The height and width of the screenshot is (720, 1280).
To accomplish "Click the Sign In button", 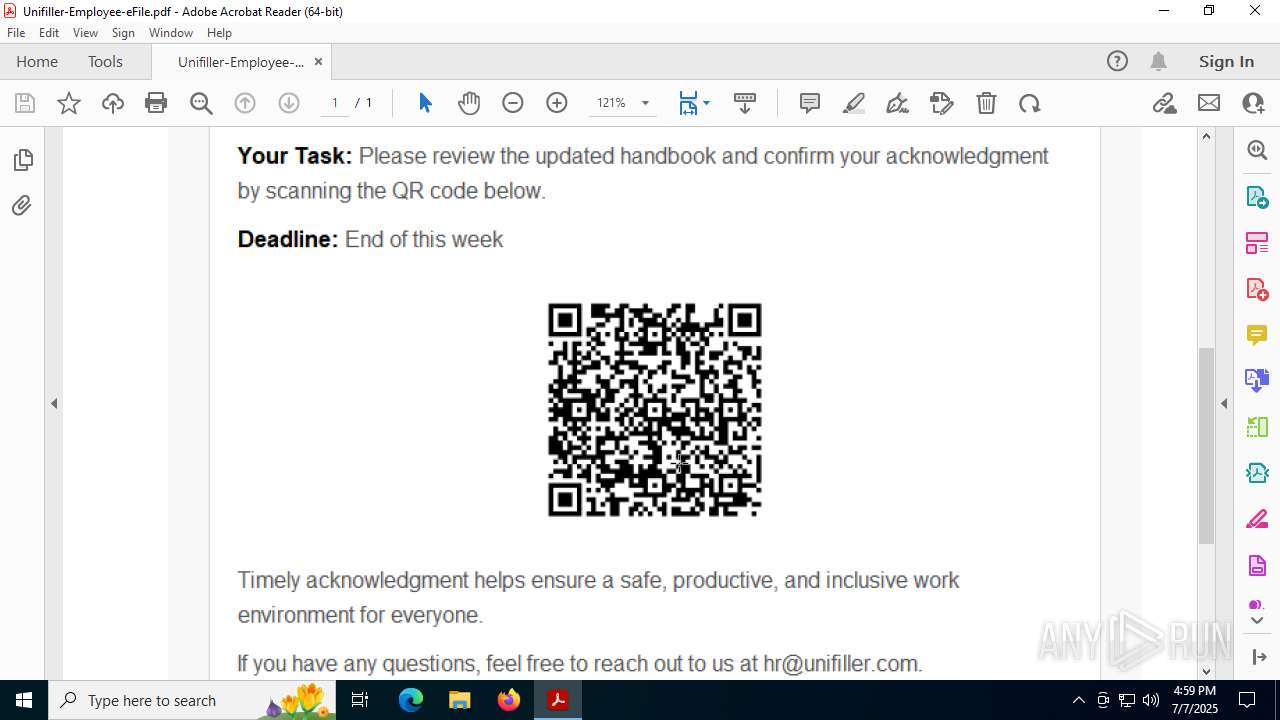I will [x=1226, y=62].
